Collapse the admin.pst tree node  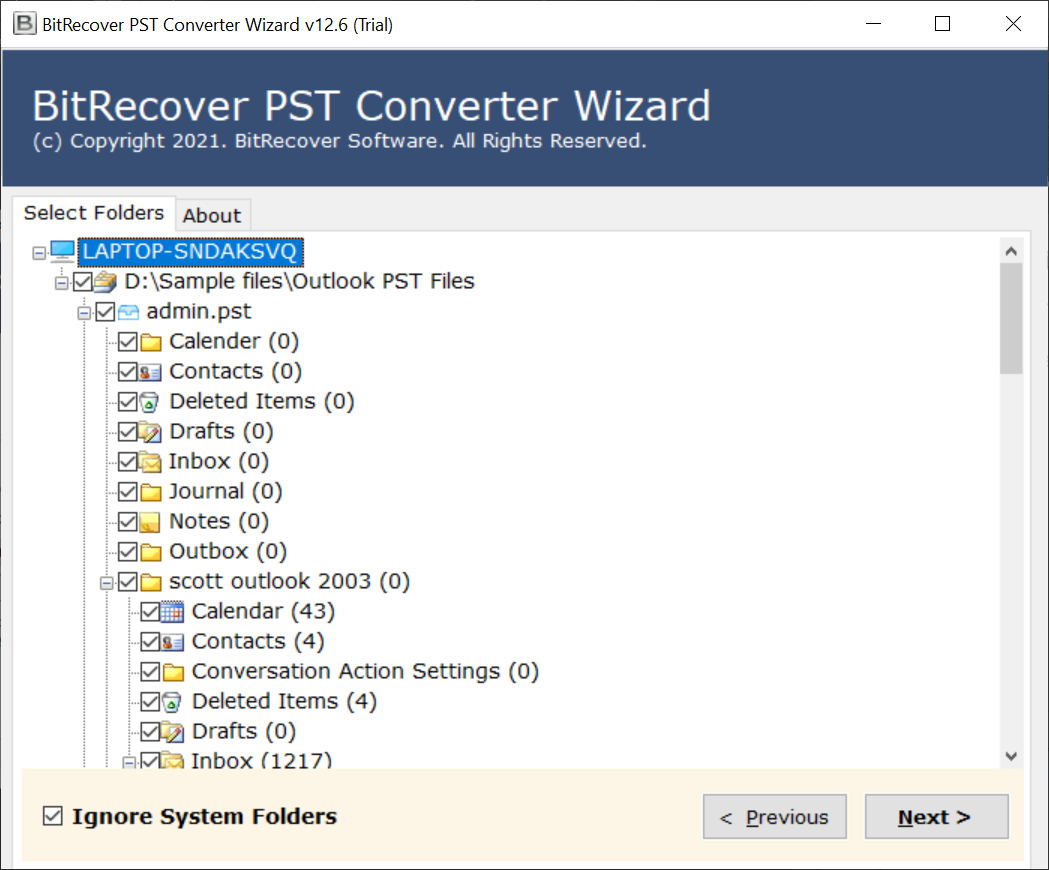point(84,313)
